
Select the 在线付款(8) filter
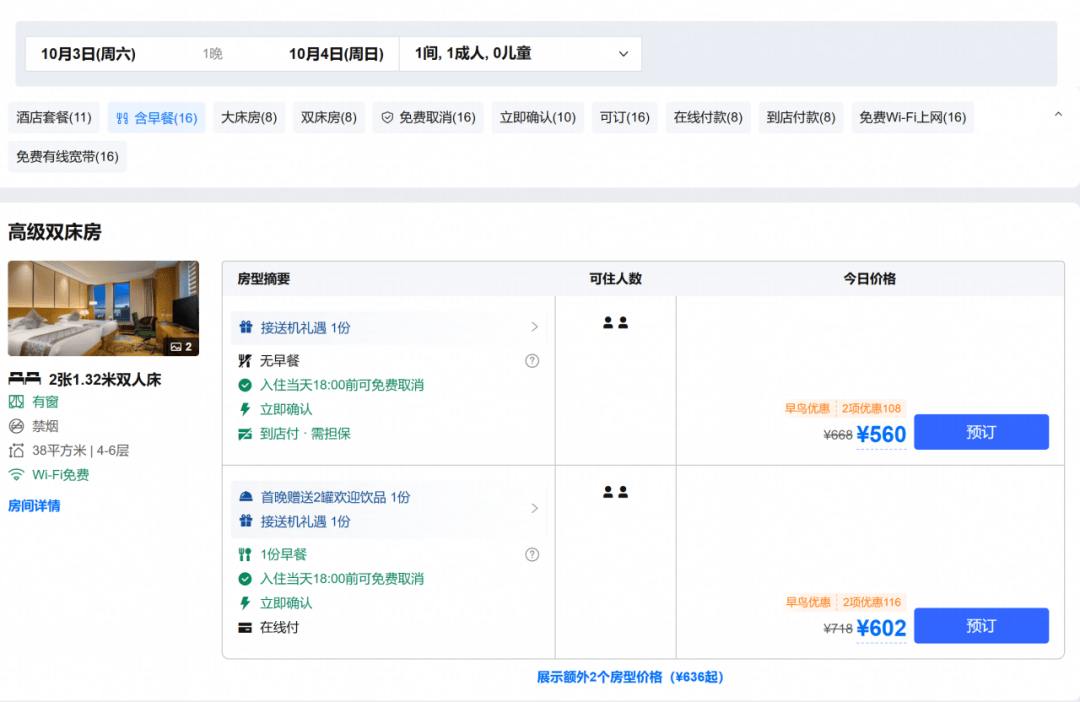pos(708,117)
